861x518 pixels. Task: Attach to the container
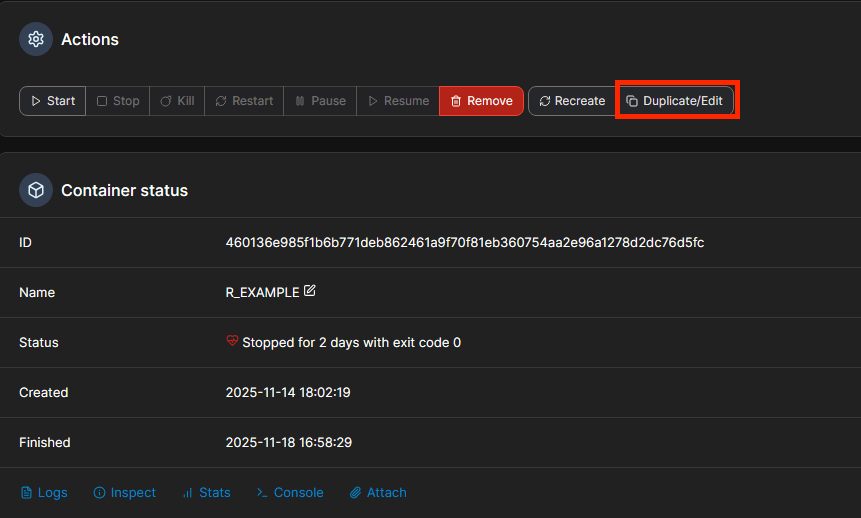[378, 492]
